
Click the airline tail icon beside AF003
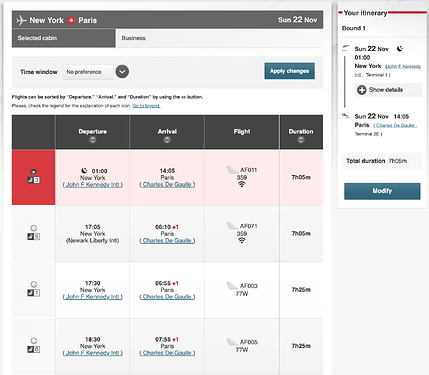[232, 286]
